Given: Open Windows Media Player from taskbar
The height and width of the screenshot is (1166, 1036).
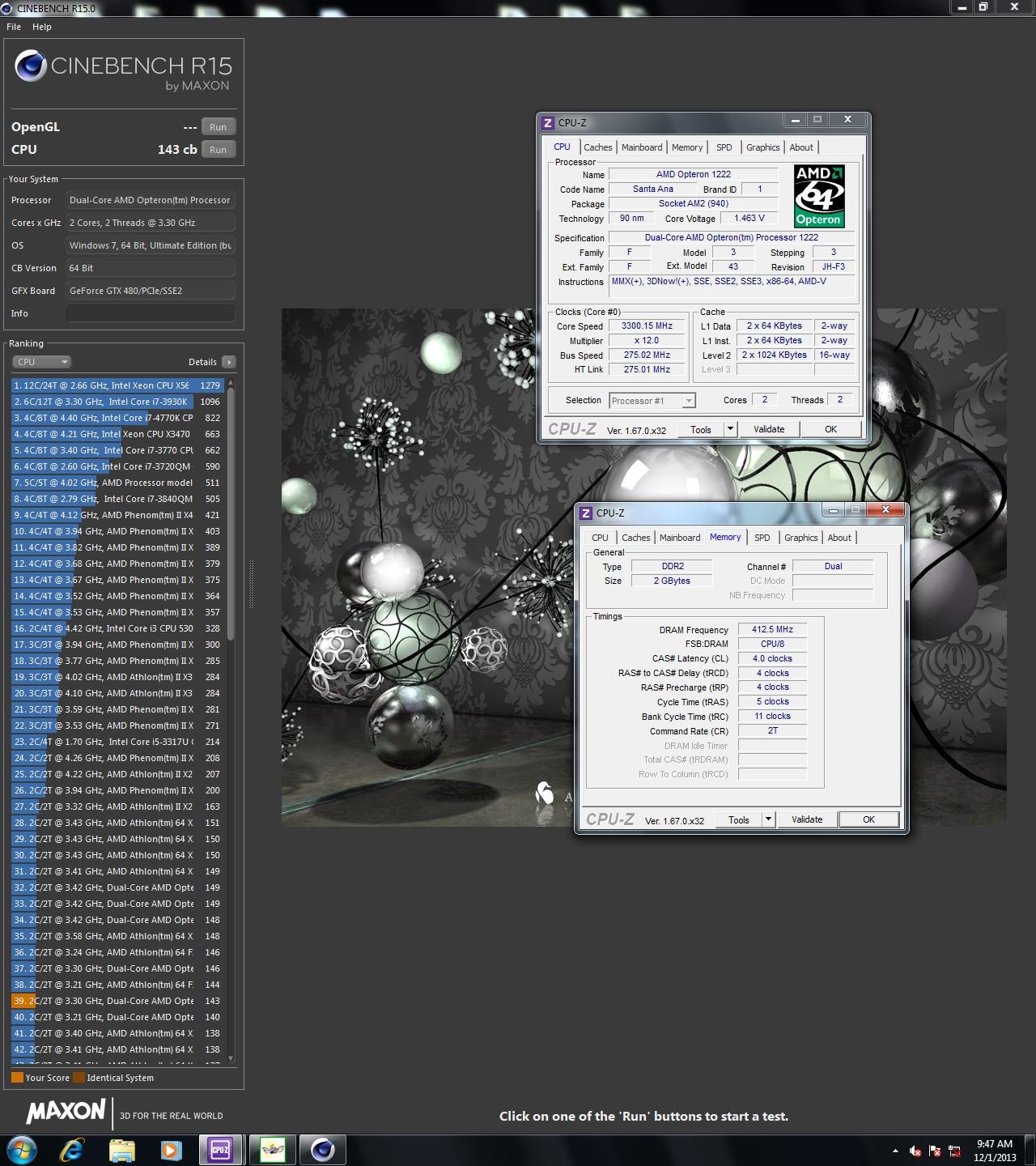Looking at the screenshot, I should click(x=171, y=1150).
